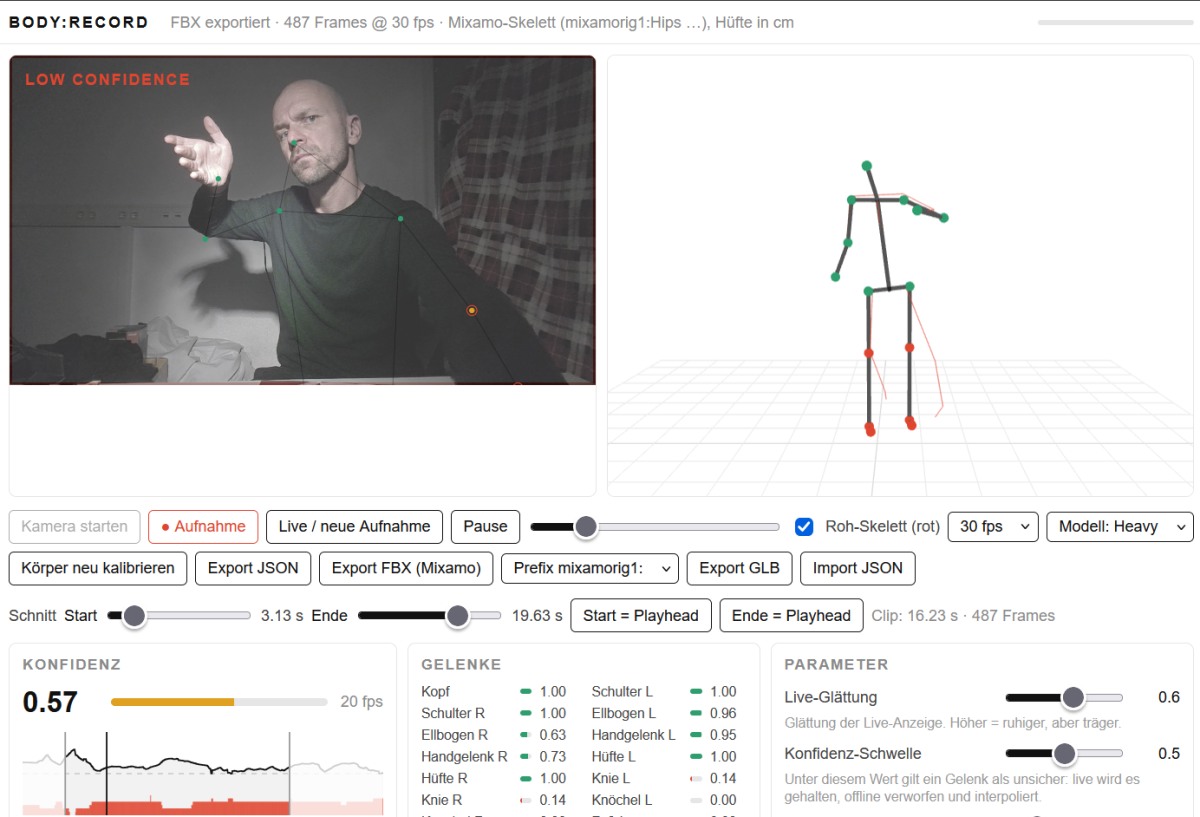
Task: Click the 20 fps readout in Konfidenz
Action: pyautogui.click(x=362, y=702)
